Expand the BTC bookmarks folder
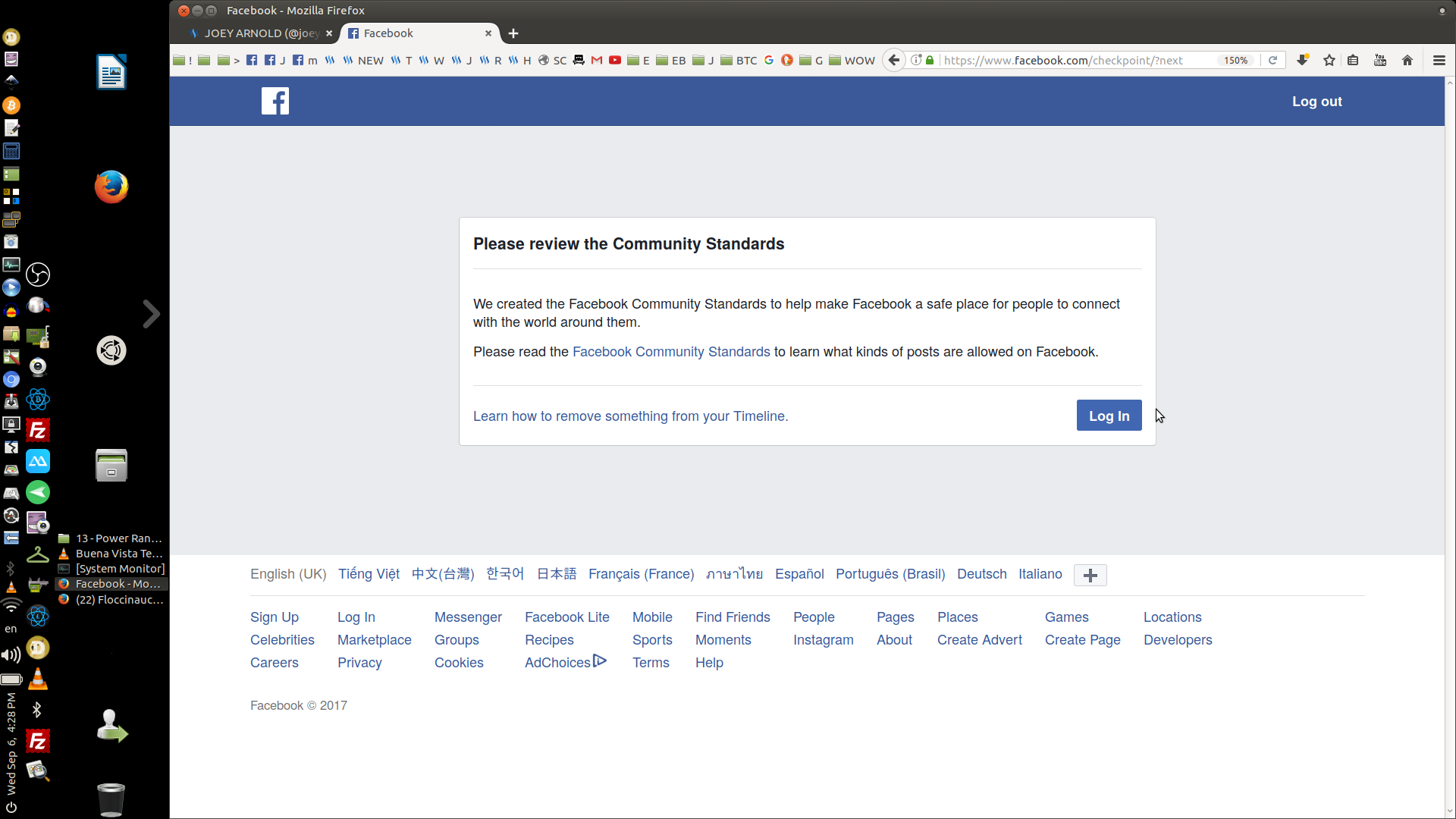The image size is (1456, 819). pyautogui.click(x=739, y=61)
